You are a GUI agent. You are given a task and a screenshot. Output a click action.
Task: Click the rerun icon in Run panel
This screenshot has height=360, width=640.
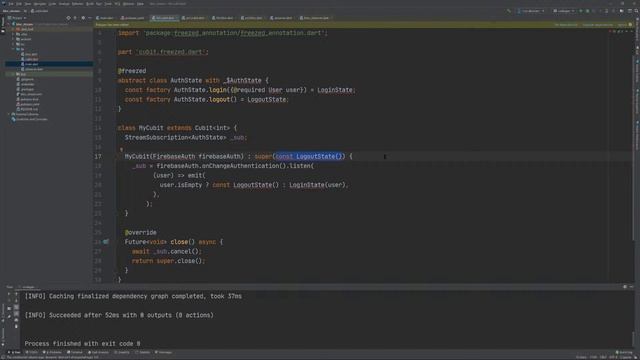point(9,294)
